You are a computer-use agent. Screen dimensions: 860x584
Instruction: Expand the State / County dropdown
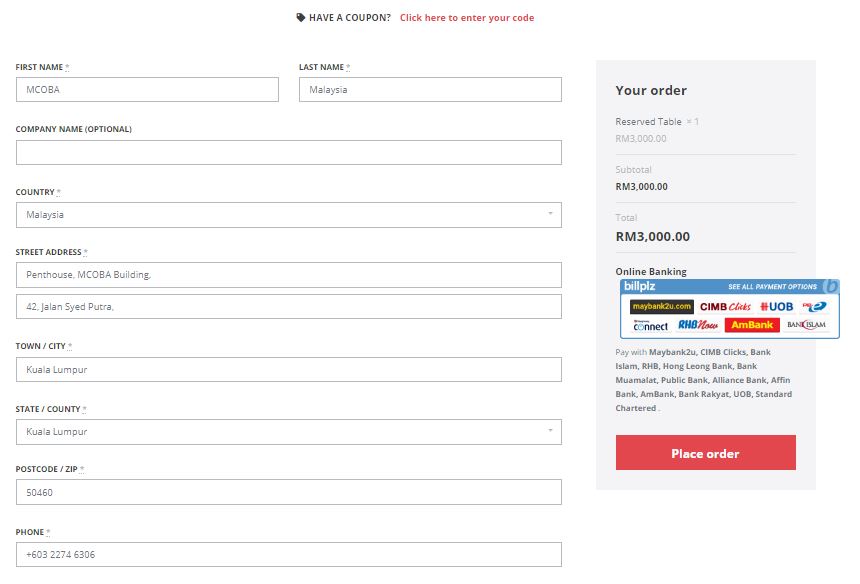pyautogui.click(x=288, y=432)
